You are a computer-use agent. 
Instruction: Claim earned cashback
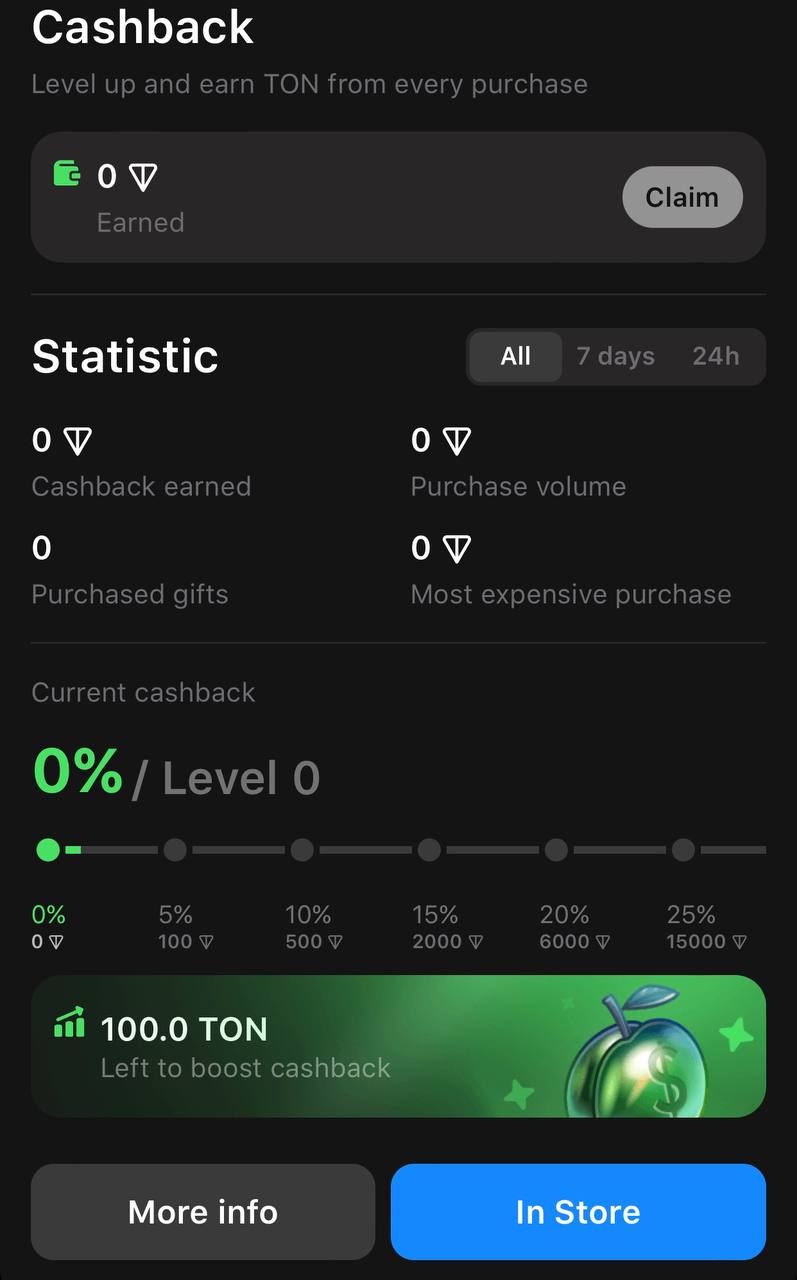[x=682, y=197]
